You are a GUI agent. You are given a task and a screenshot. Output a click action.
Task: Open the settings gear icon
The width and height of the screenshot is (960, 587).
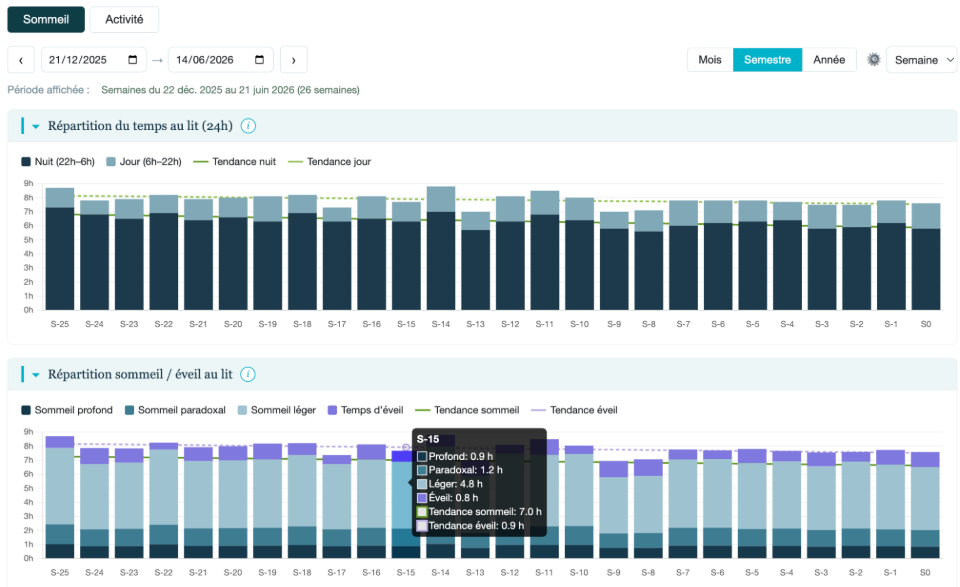[x=874, y=59]
